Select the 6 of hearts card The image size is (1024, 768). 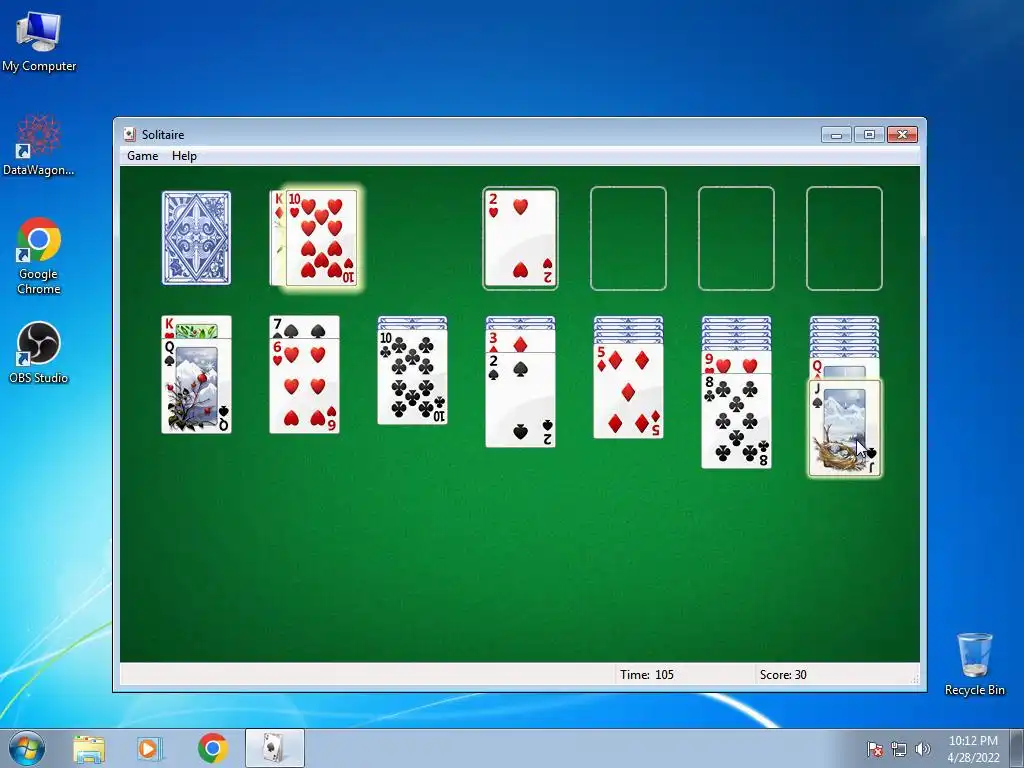click(x=304, y=385)
